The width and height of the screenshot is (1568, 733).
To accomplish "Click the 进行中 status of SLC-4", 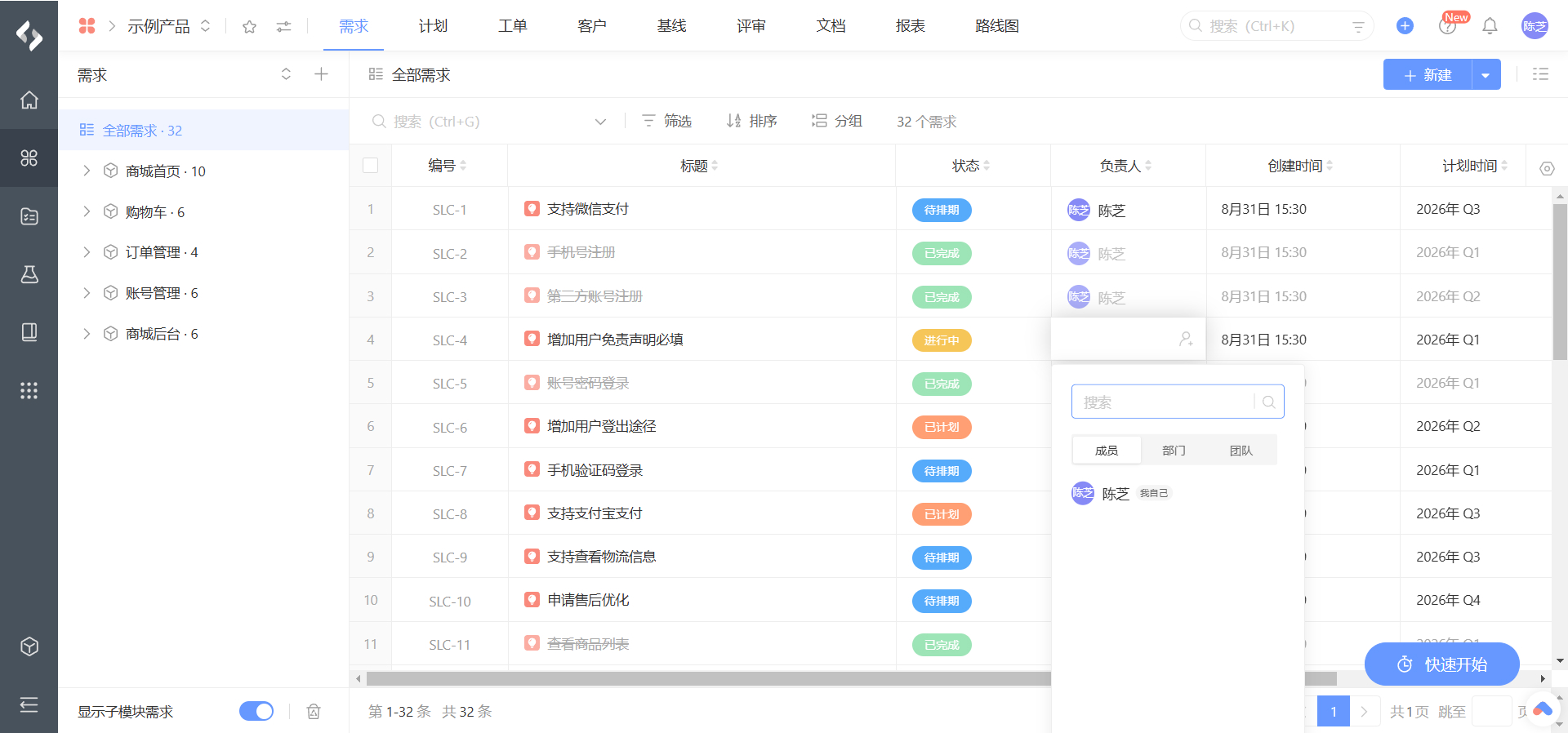I will pos(942,340).
